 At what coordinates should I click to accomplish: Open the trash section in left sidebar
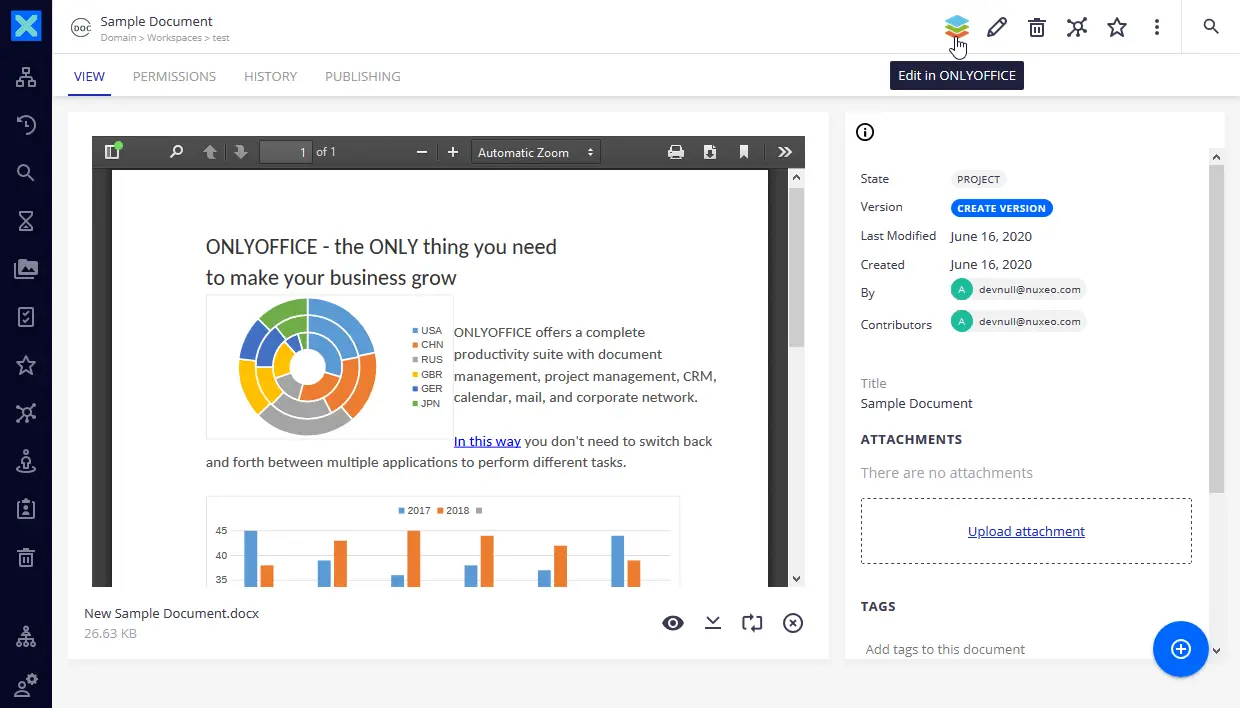coord(26,557)
